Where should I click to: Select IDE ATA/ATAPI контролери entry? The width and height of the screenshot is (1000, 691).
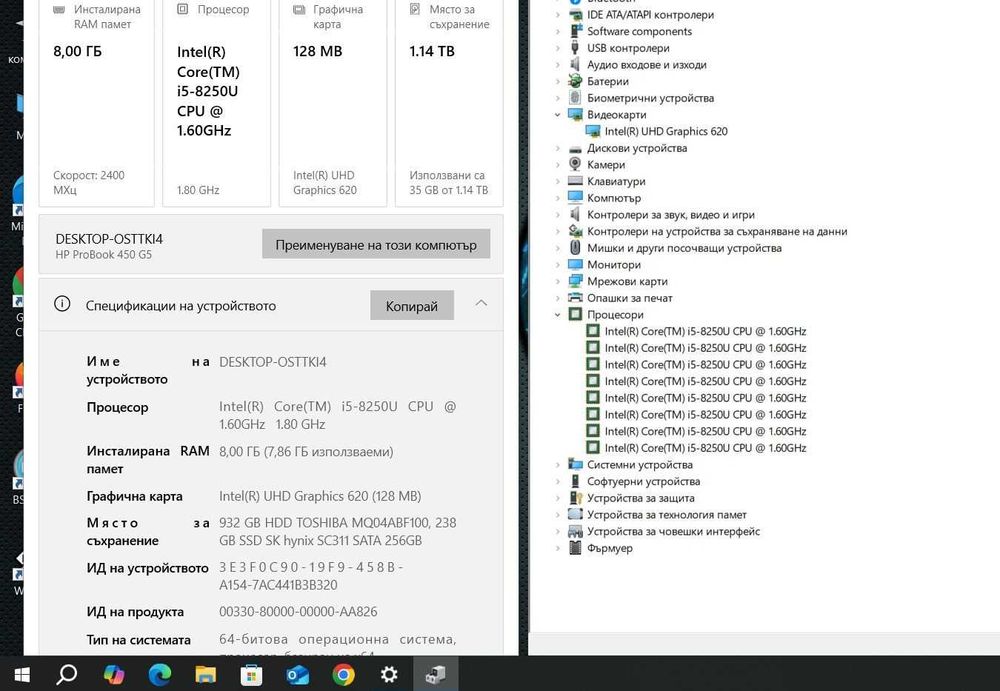point(651,15)
